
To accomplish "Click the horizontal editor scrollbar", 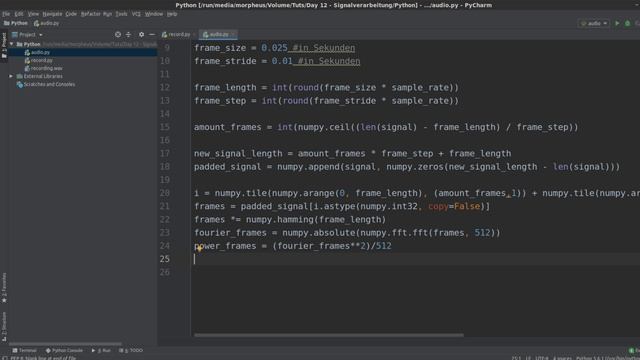I will coord(329,336).
